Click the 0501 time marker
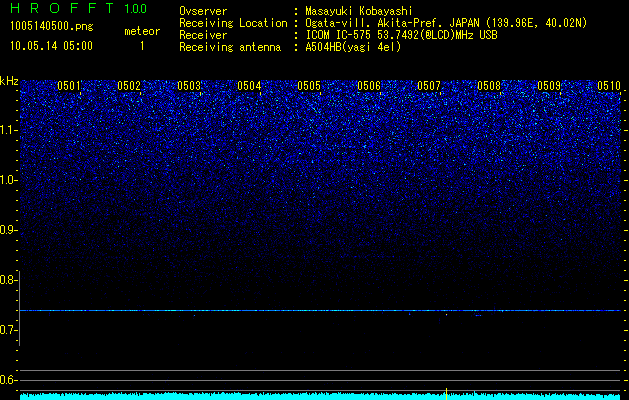The width and height of the screenshot is (629, 400). point(69,86)
